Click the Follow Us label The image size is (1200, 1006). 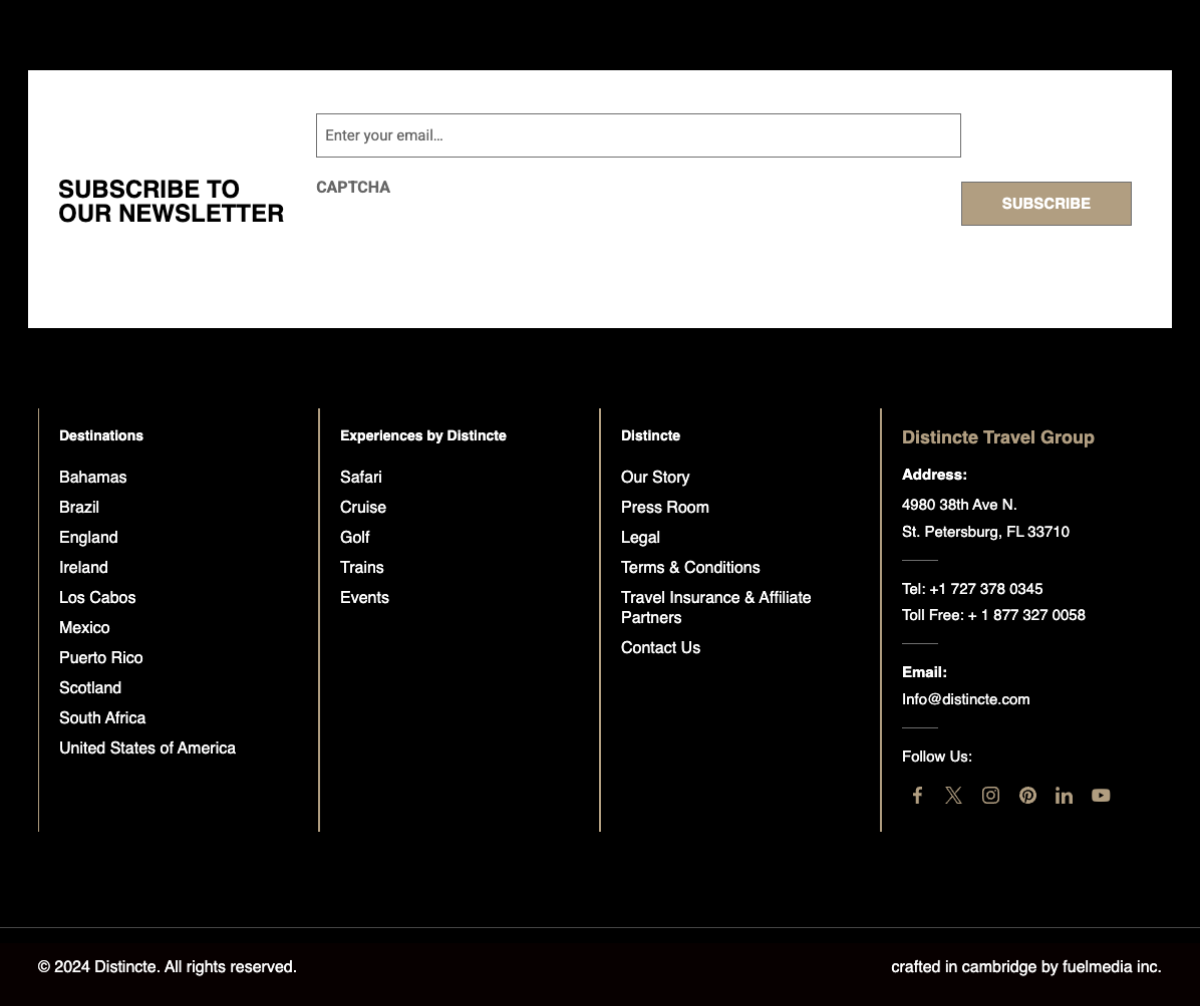click(937, 756)
